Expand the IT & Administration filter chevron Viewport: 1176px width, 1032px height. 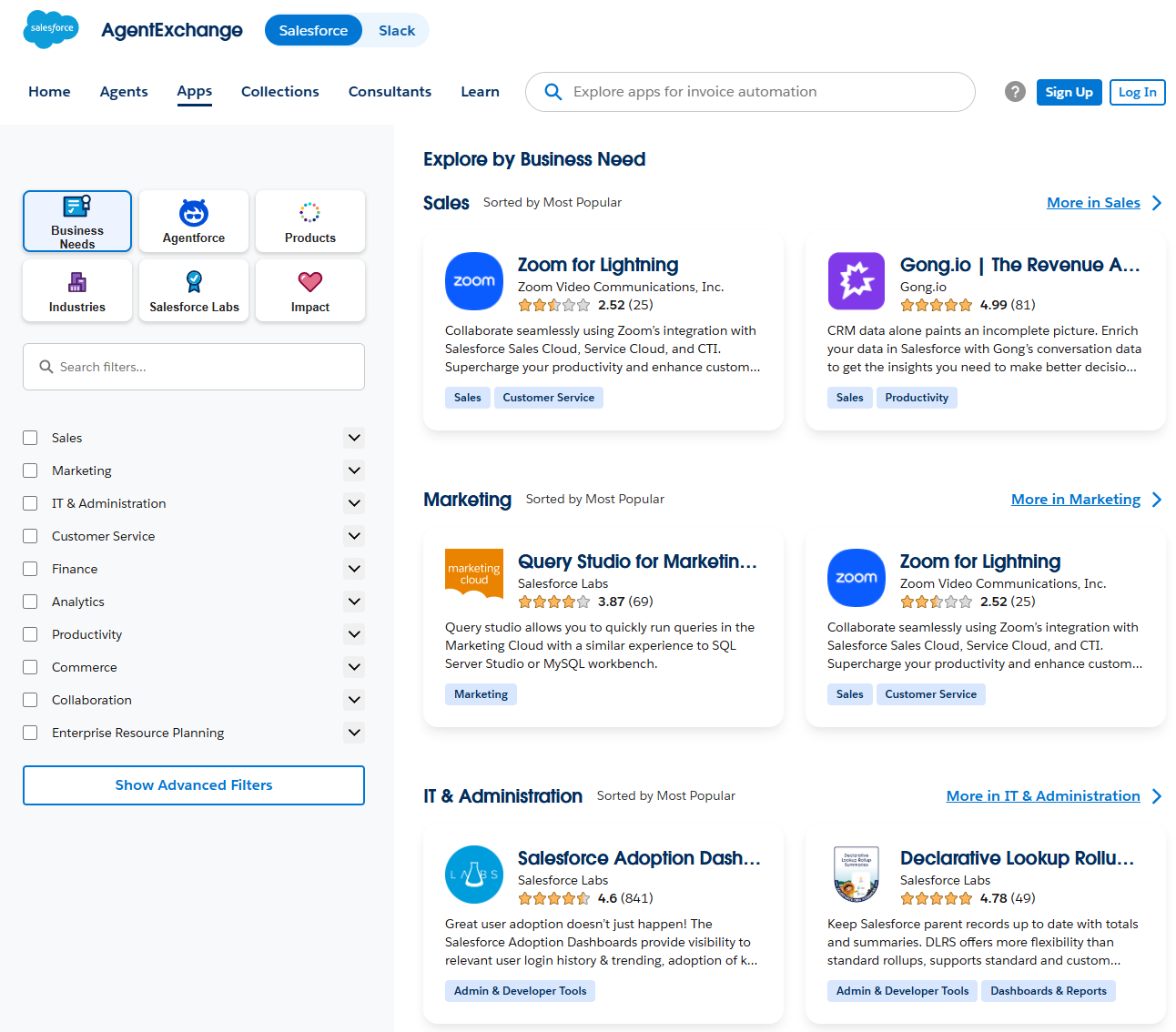coord(355,503)
